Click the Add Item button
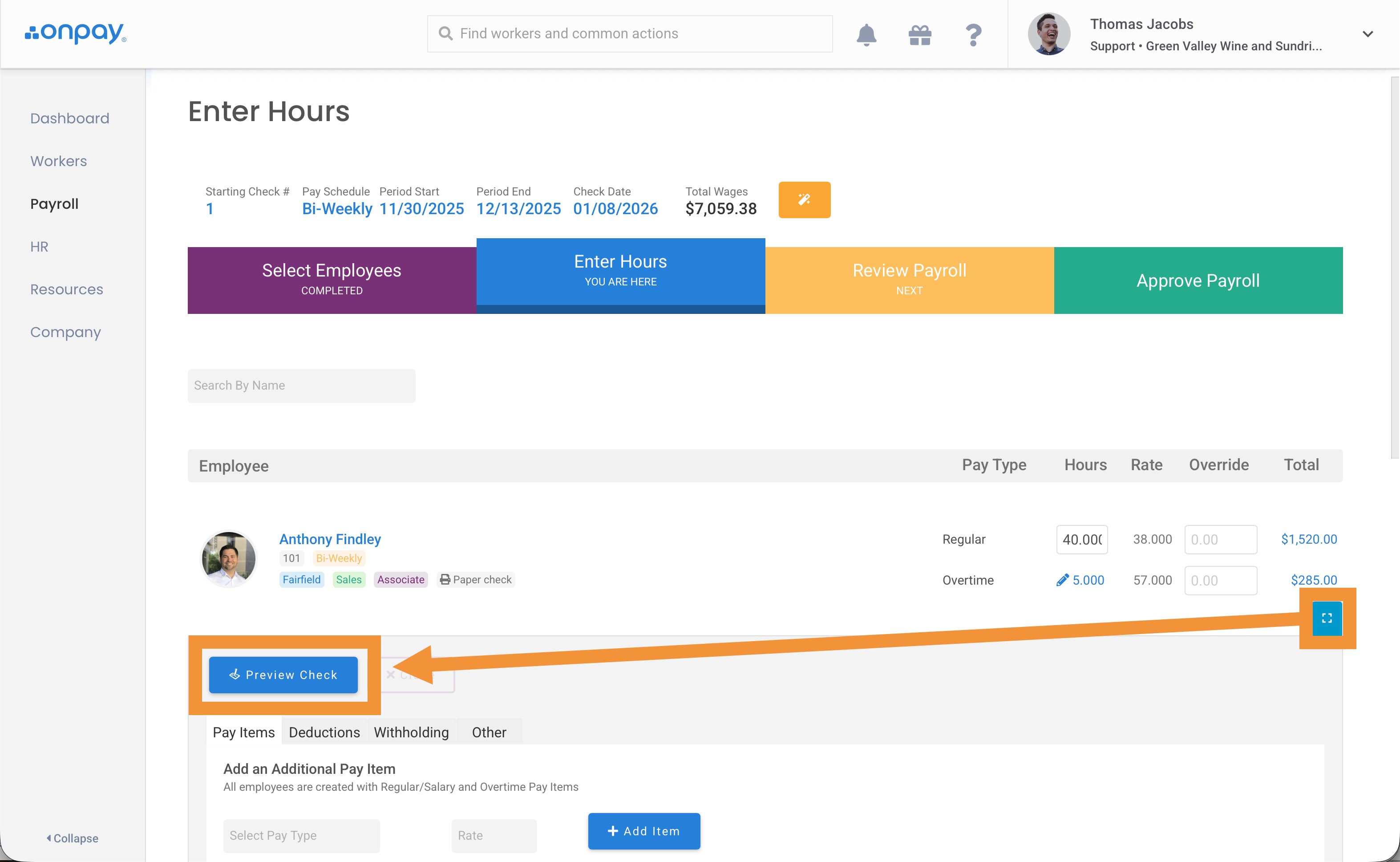This screenshot has height=862, width=1400. (643, 831)
